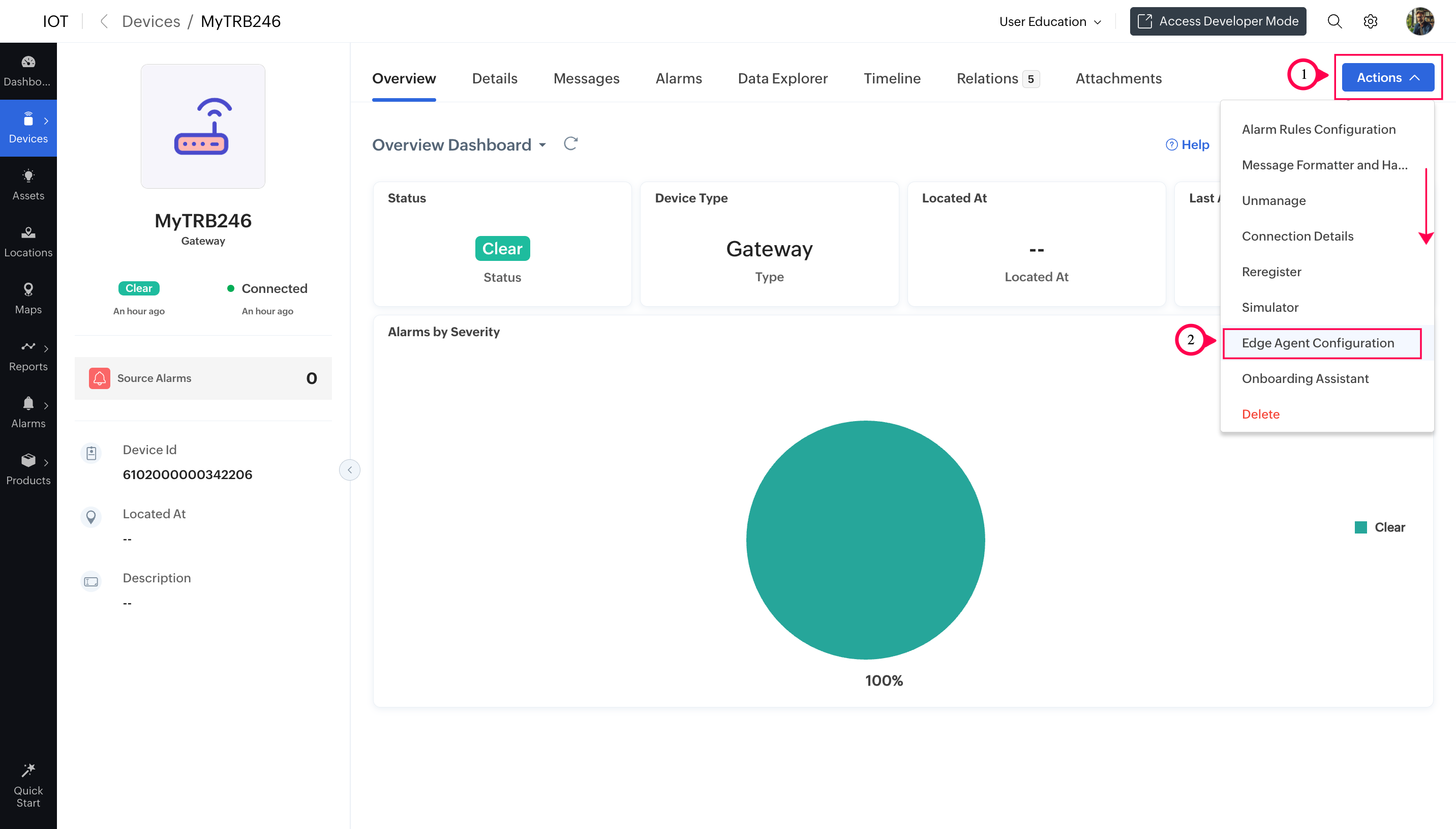Image resolution: width=1456 pixels, height=829 pixels.
Task: Open the user profile avatar
Action: (x=1419, y=22)
